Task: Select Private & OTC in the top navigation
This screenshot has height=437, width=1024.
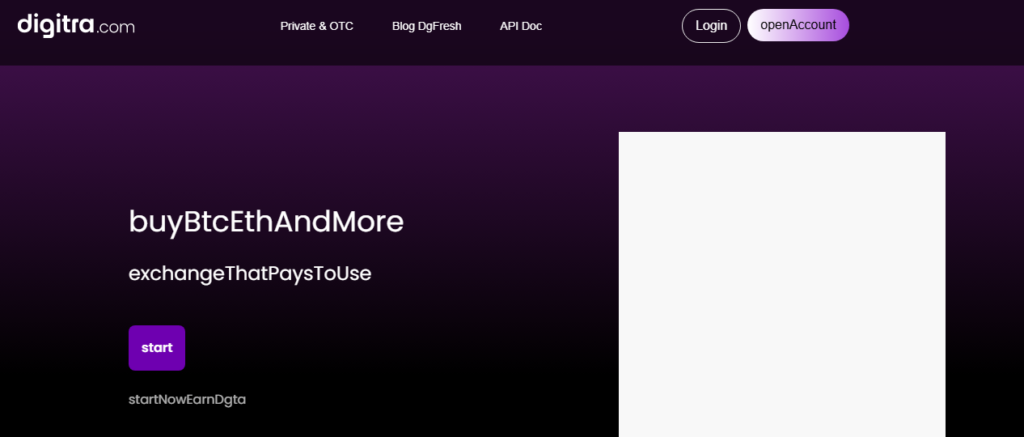Action: coord(316,26)
